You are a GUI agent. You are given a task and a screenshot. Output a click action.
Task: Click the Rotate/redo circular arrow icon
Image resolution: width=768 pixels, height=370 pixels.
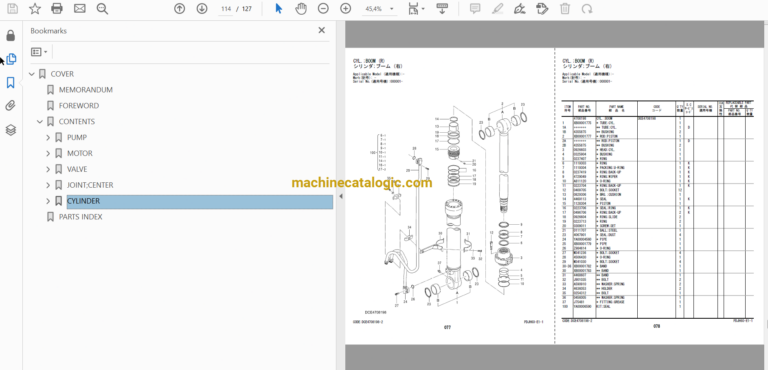click(x=586, y=8)
